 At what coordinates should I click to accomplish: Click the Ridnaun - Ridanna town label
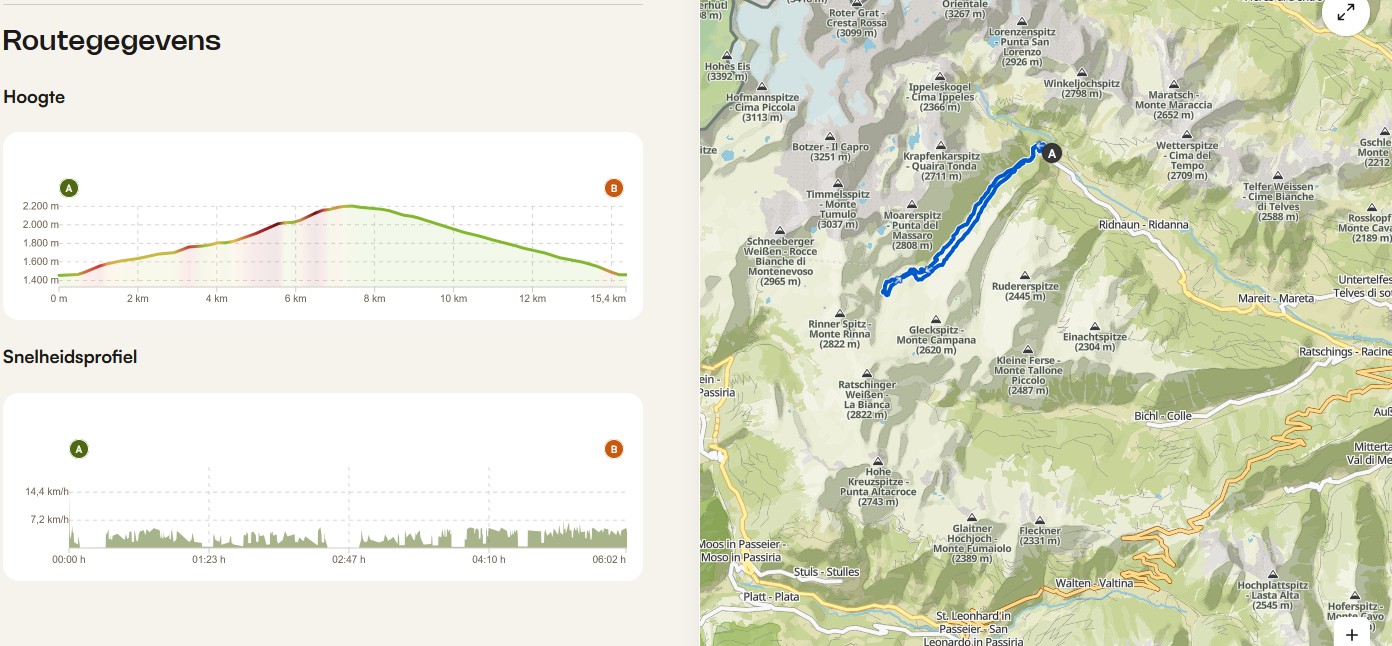(x=1143, y=225)
